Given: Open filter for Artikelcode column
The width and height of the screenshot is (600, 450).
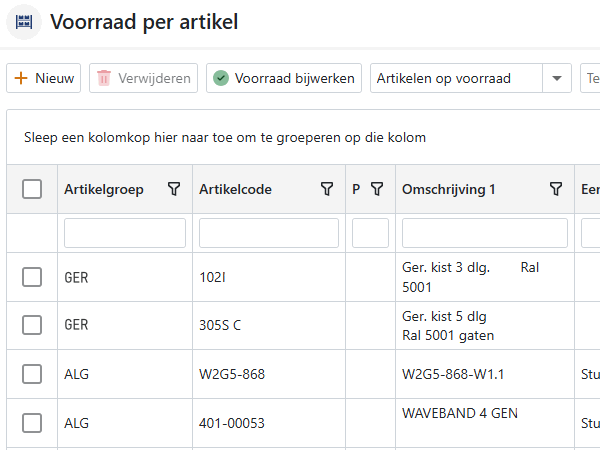Looking at the screenshot, I should tap(326, 189).
